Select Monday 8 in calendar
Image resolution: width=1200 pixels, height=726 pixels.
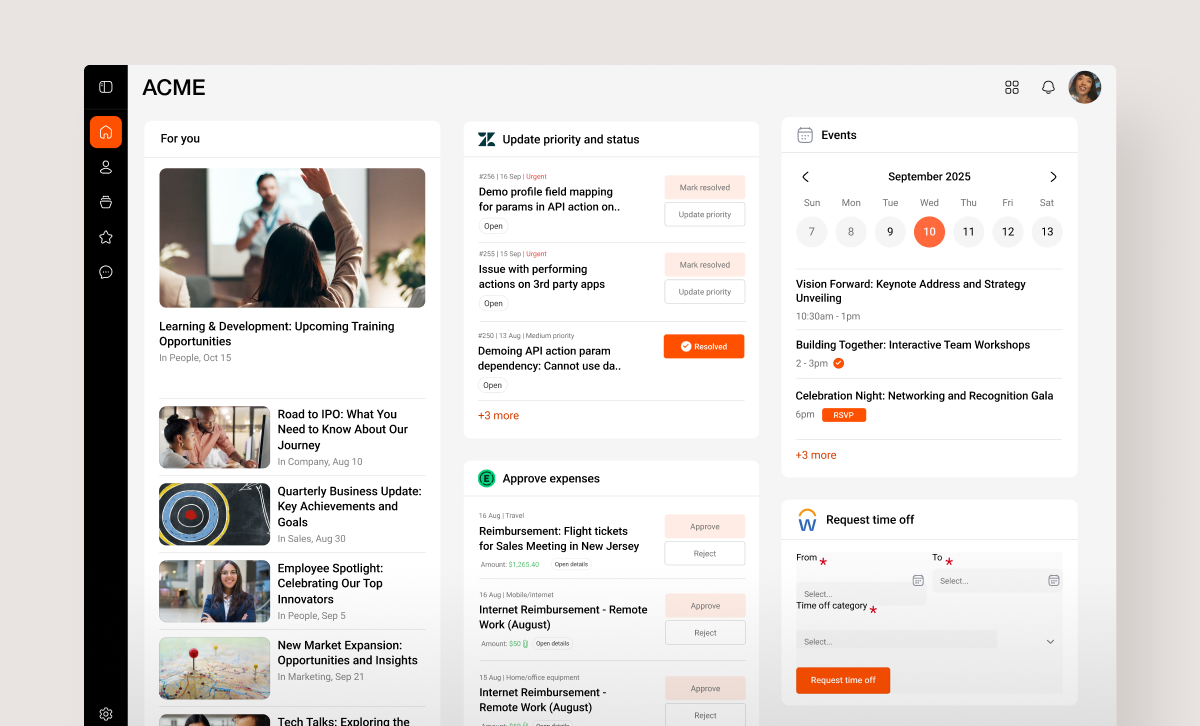click(851, 232)
